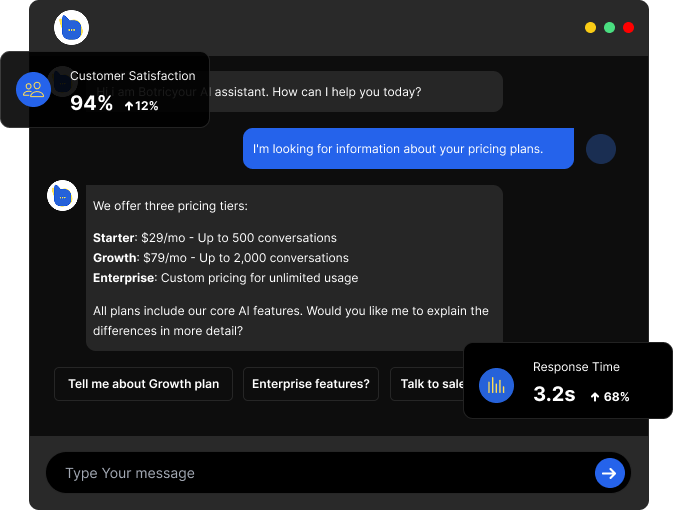Image resolution: width=673 pixels, height=510 pixels.
Task: Click the red window control dot
Action: (x=628, y=28)
